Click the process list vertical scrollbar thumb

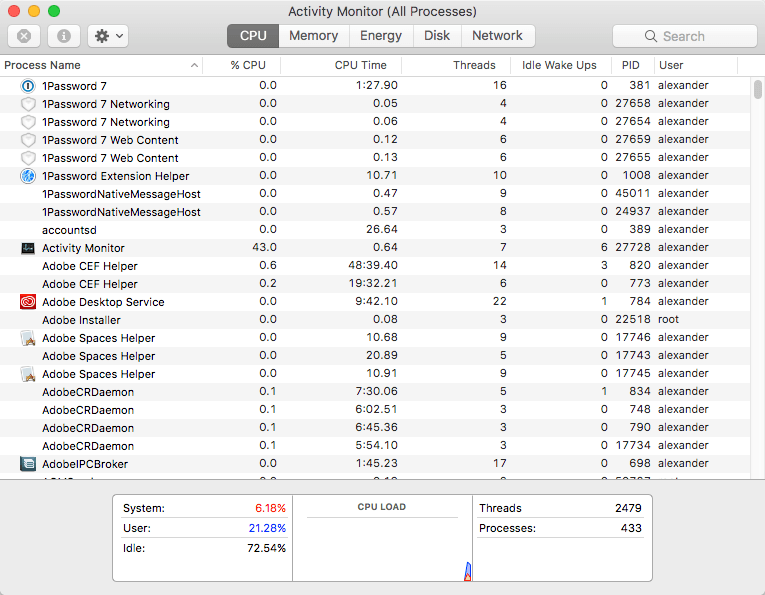[758, 89]
